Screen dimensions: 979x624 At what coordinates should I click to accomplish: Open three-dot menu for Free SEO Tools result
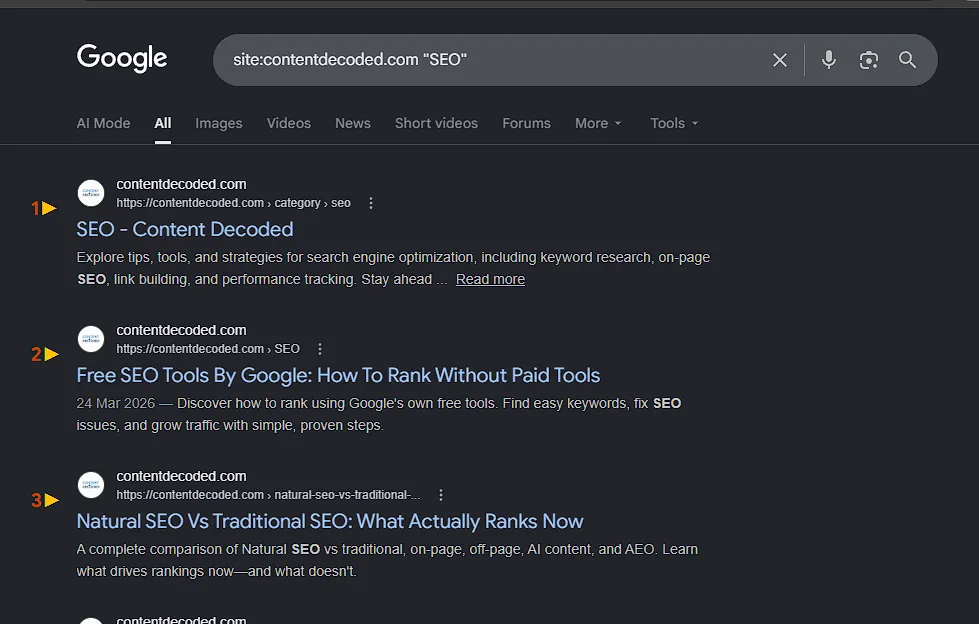tap(320, 349)
